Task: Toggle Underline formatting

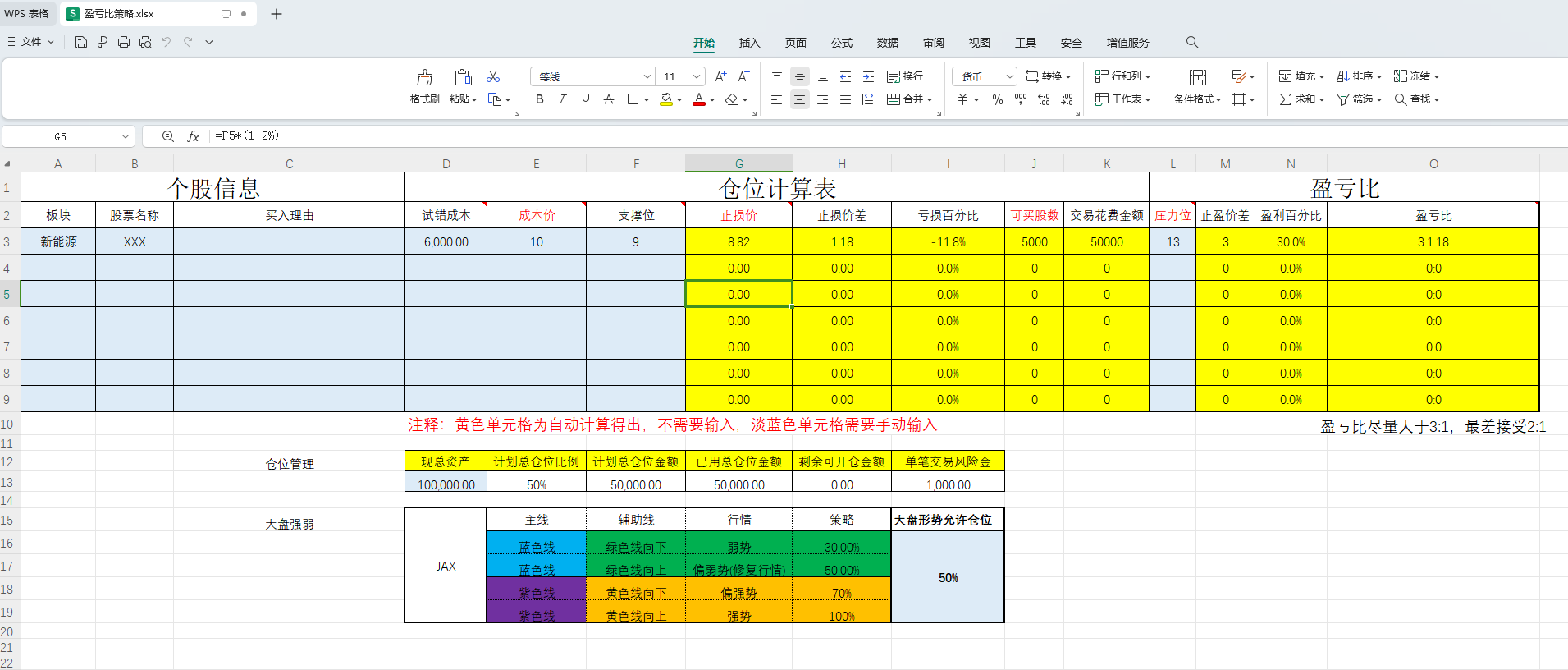Action: click(585, 99)
